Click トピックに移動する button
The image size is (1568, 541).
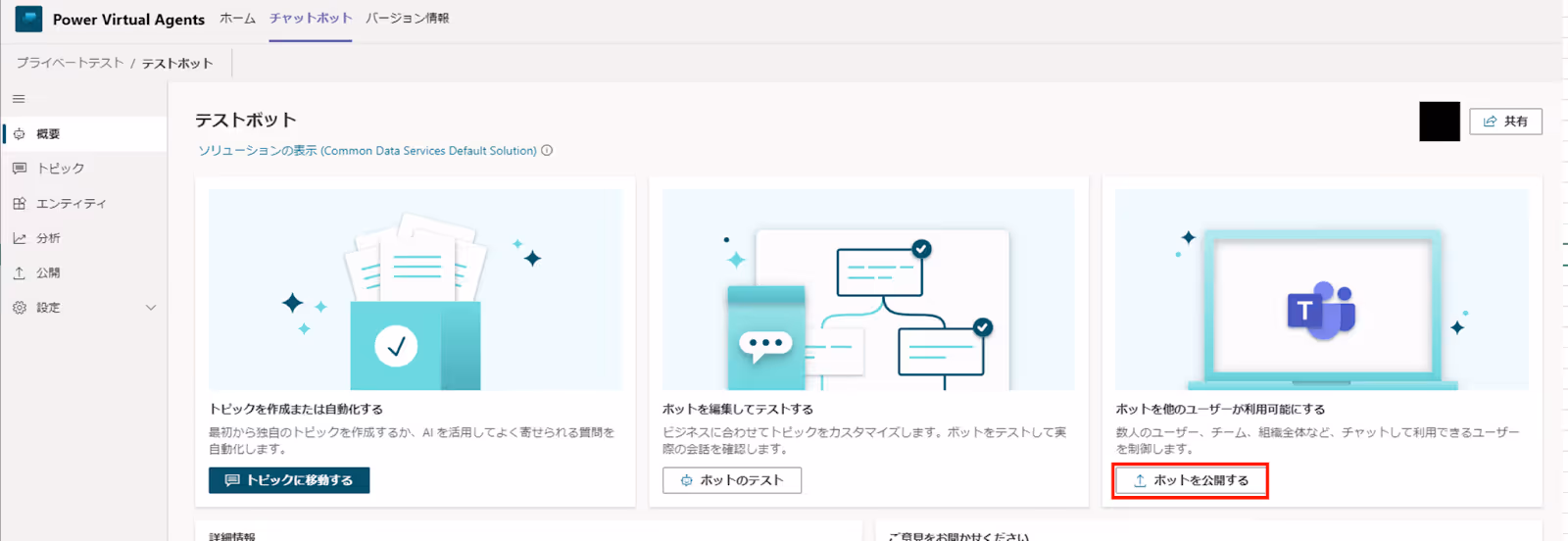(x=289, y=480)
